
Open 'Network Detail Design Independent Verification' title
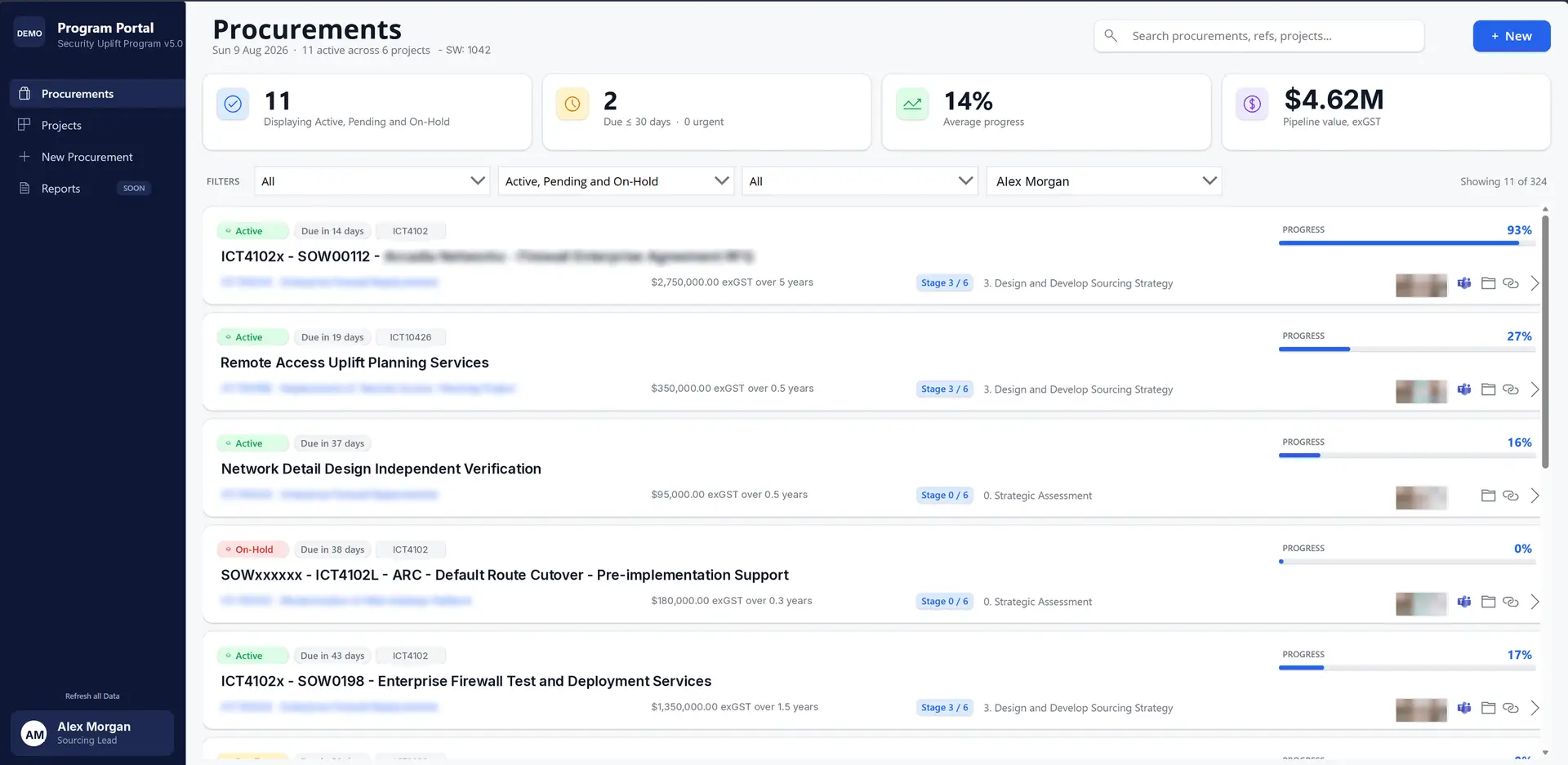coord(381,469)
